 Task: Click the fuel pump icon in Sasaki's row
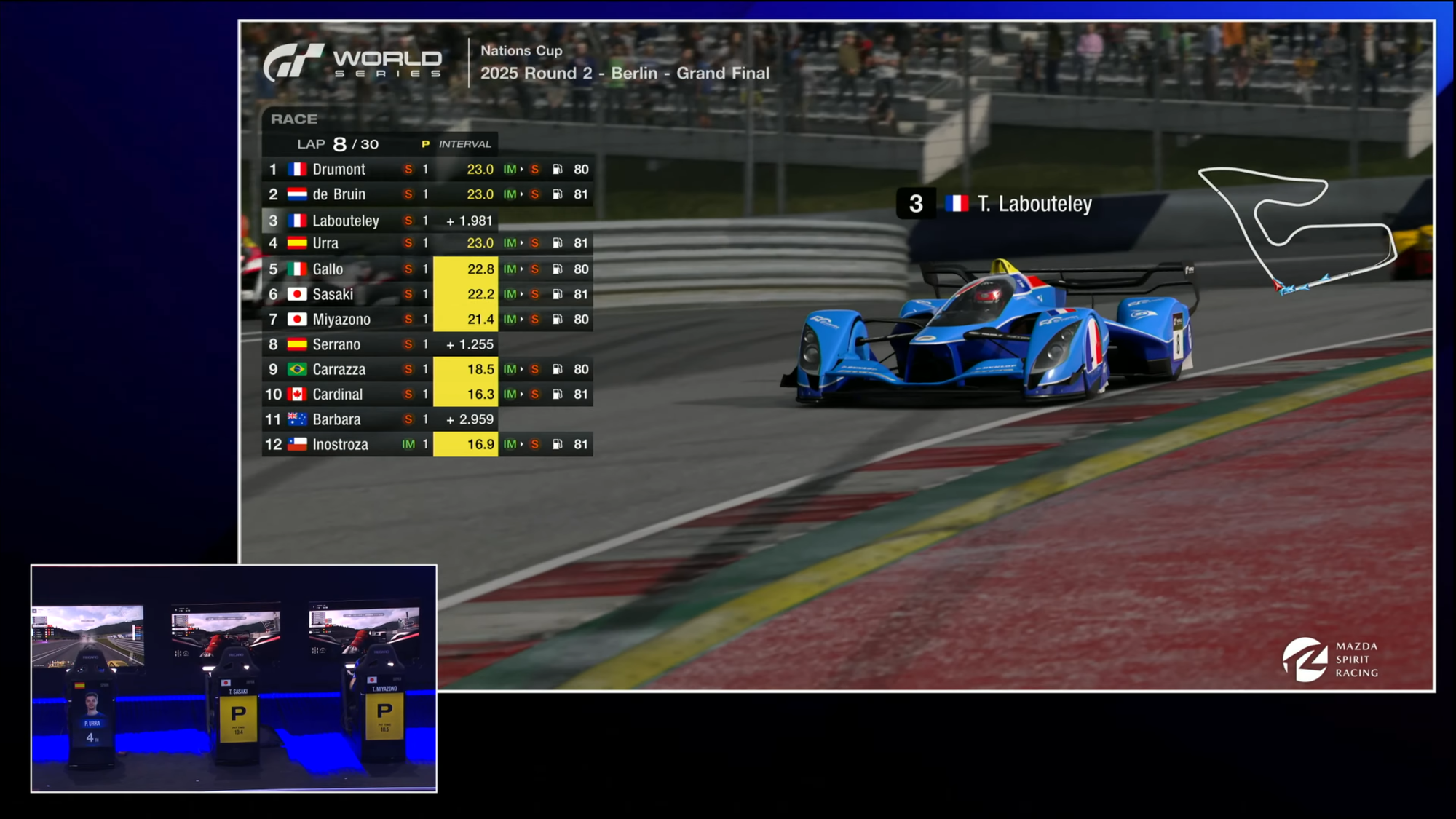tap(558, 294)
